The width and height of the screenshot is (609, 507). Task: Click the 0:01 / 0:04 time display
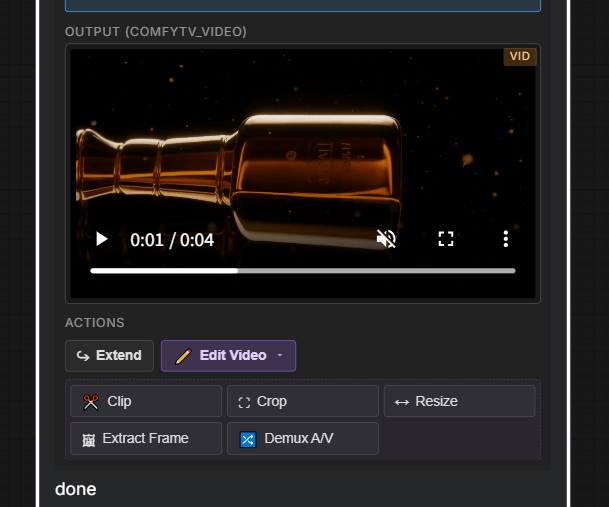pos(172,240)
